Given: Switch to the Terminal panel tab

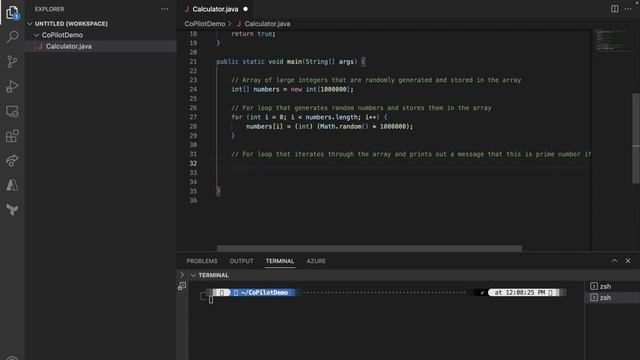Looking at the screenshot, I should [x=280, y=261].
